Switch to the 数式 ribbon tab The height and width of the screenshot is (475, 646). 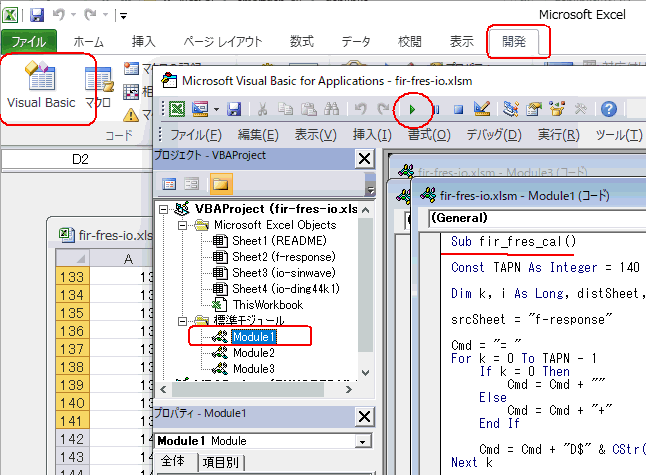pyautogui.click(x=302, y=42)
